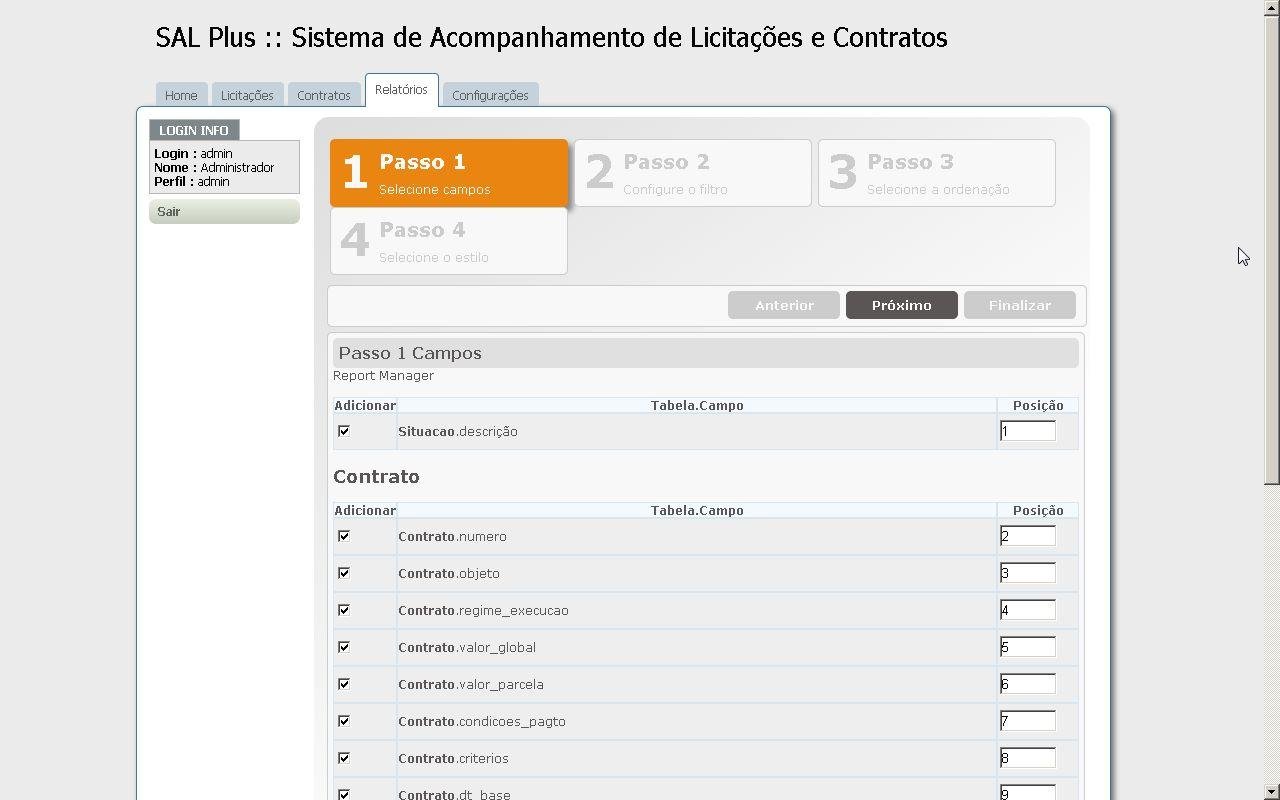Click the Anterior button

[784, 305]
